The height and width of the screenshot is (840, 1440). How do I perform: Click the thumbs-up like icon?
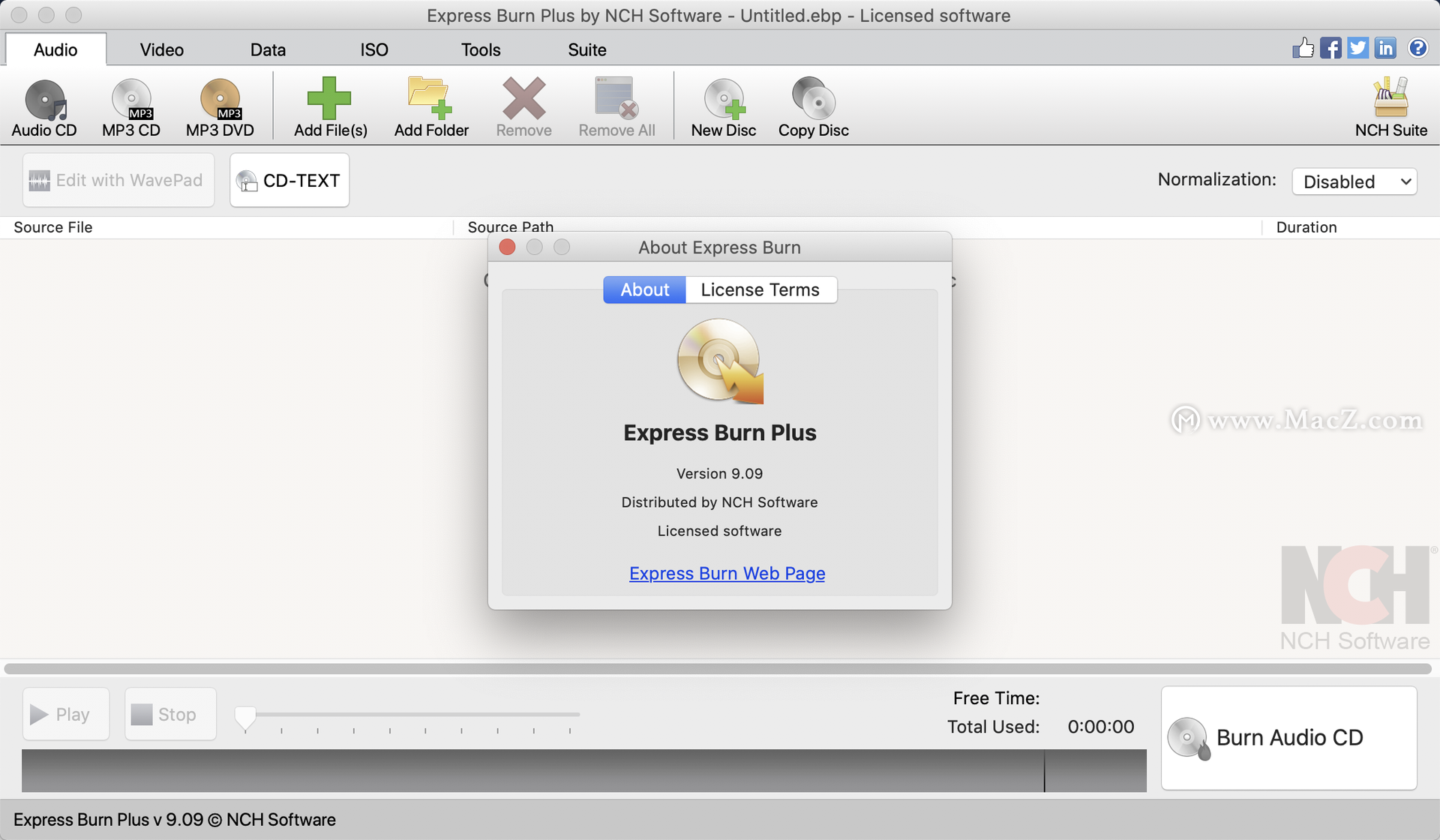[x=1303, y=48]
